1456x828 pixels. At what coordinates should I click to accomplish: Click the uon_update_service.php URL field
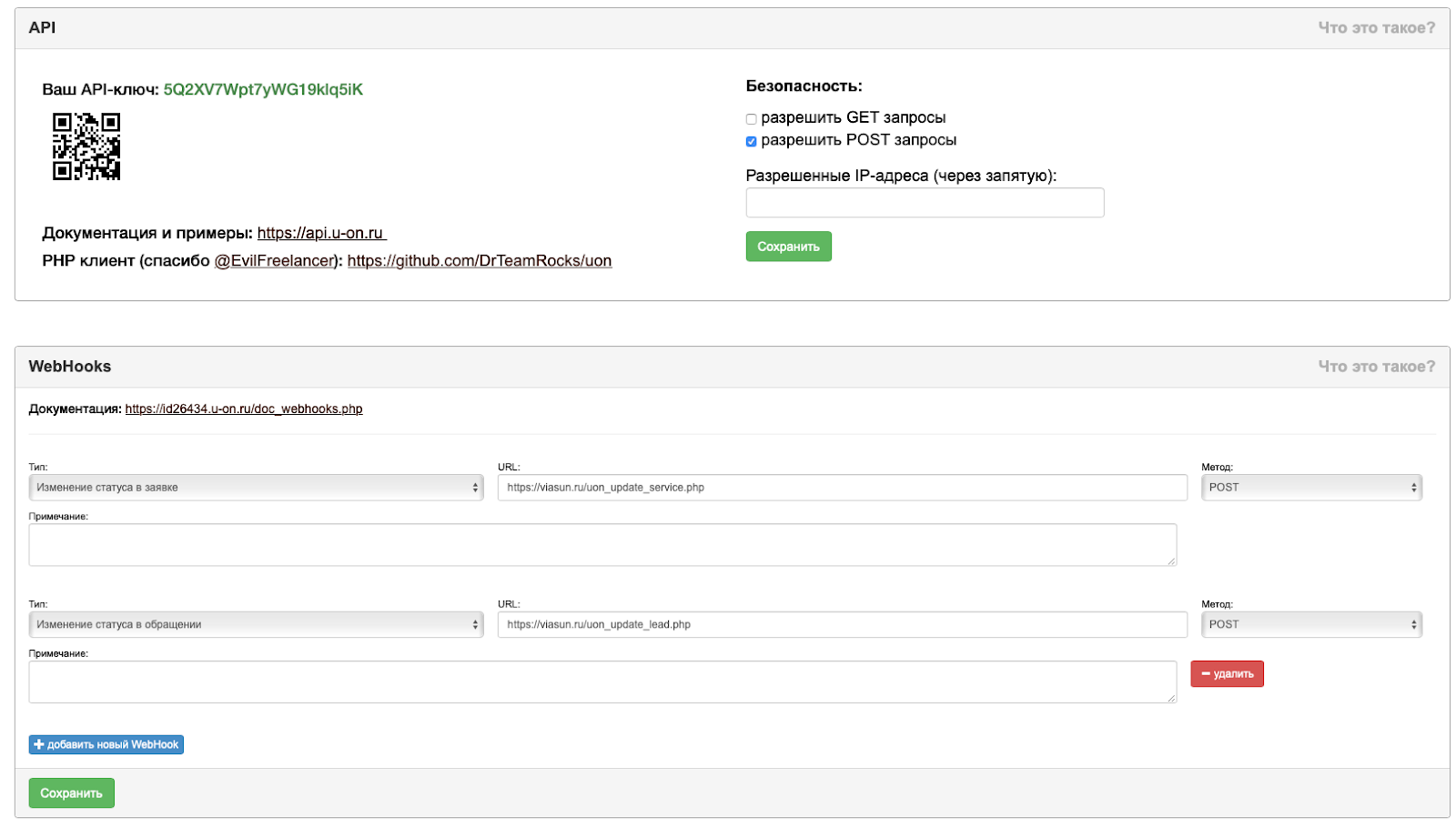point(842,488)
